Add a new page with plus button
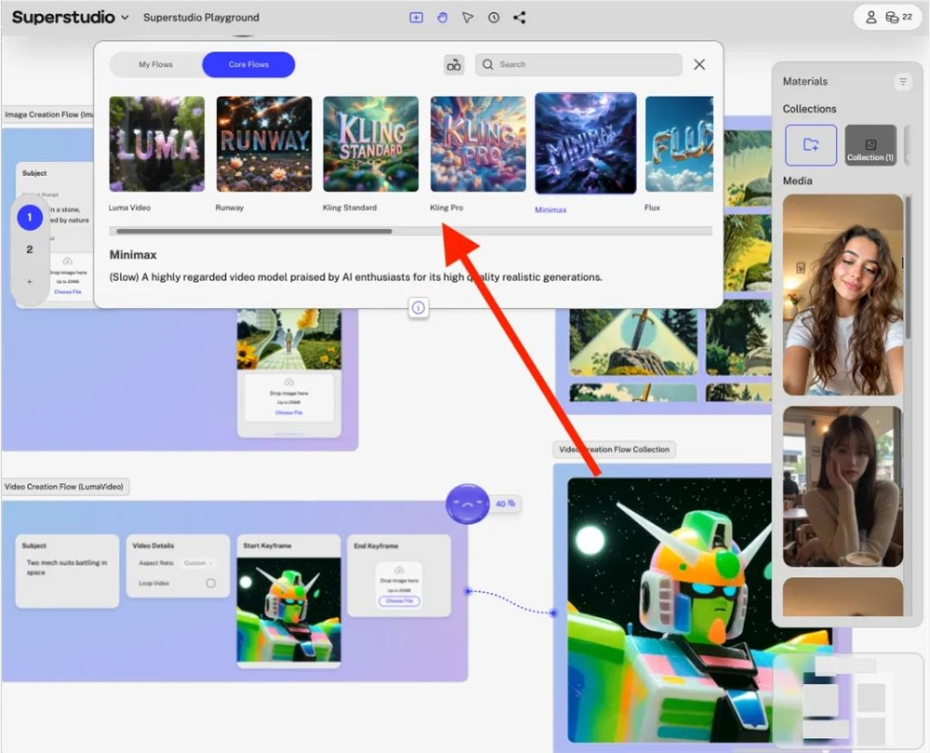The image size is (930, 753). [30, 282]
